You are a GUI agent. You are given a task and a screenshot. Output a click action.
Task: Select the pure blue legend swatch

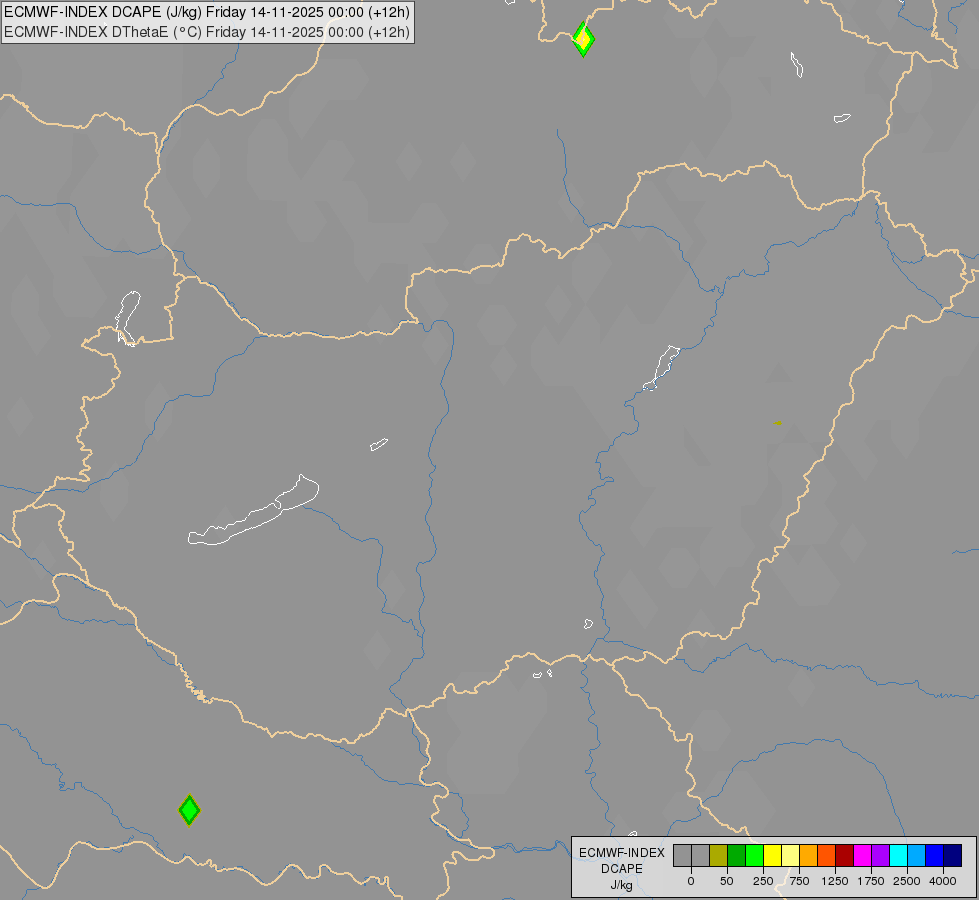click(x=934, y=856)
